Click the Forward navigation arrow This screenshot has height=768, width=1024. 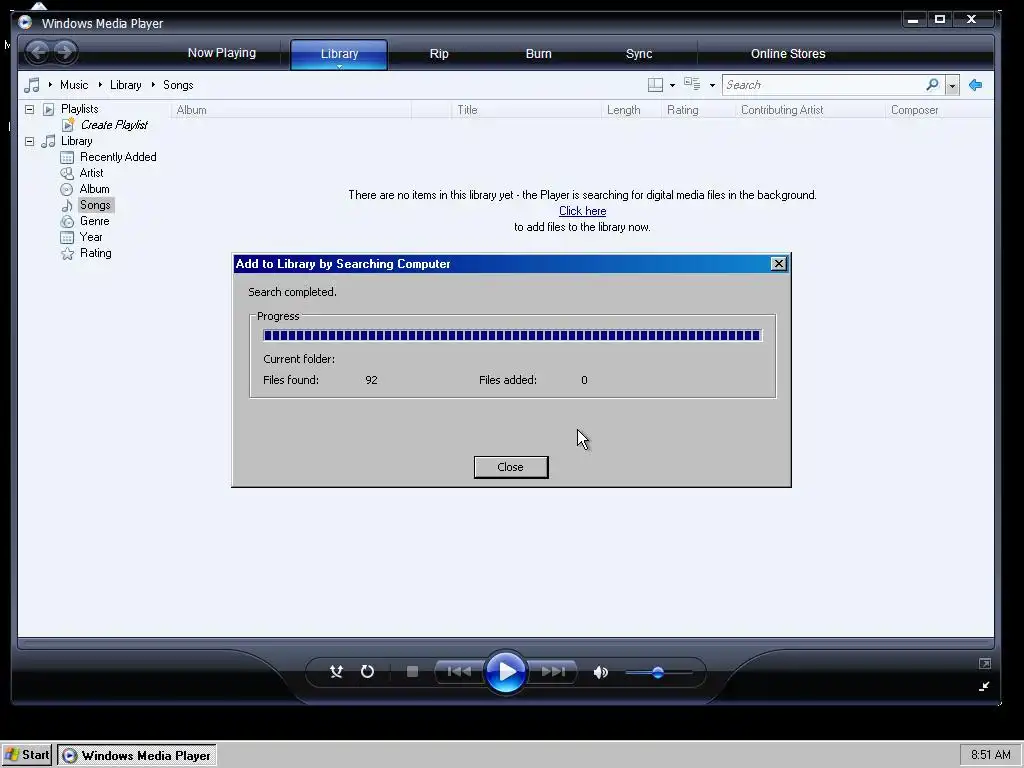(65, 52)
